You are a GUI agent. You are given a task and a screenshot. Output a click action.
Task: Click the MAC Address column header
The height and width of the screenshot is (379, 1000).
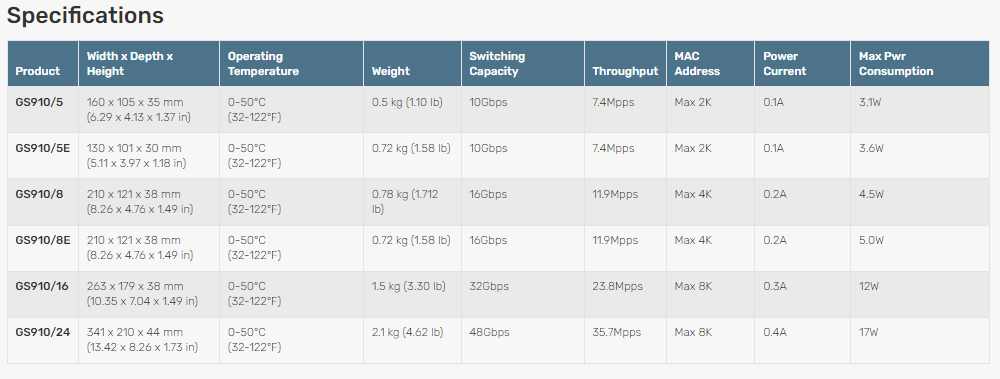point(697,64)
